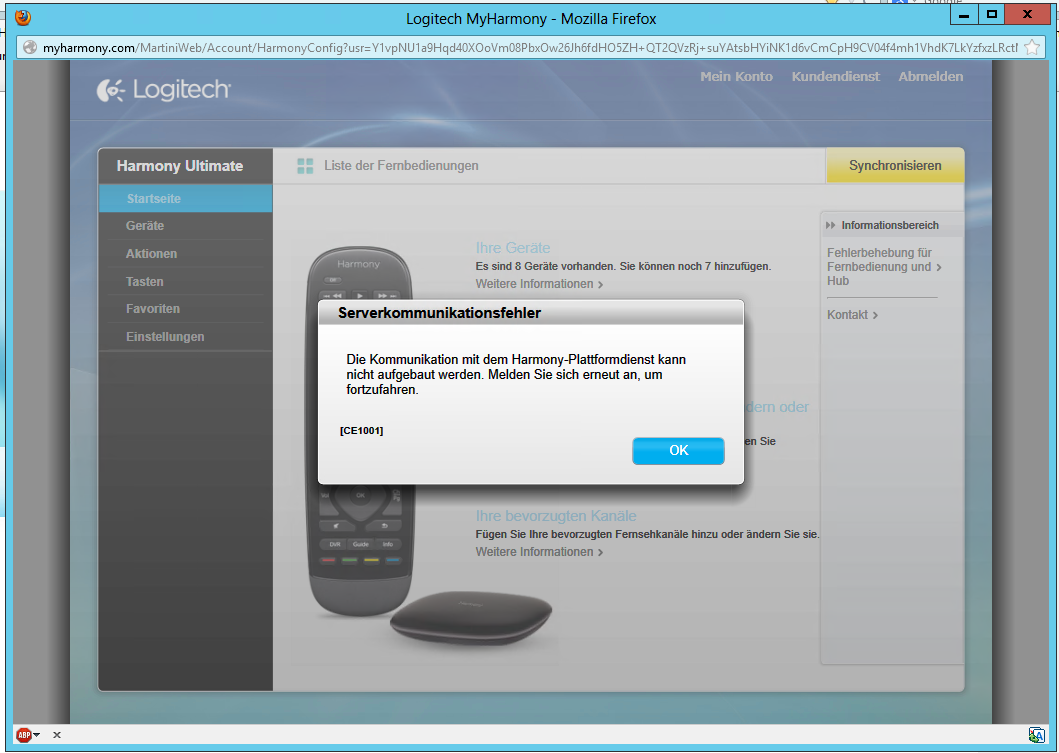Select Favoriten in the sidebar
Image resolution: width=1059 pixels, height=753 pixels.
186,309
